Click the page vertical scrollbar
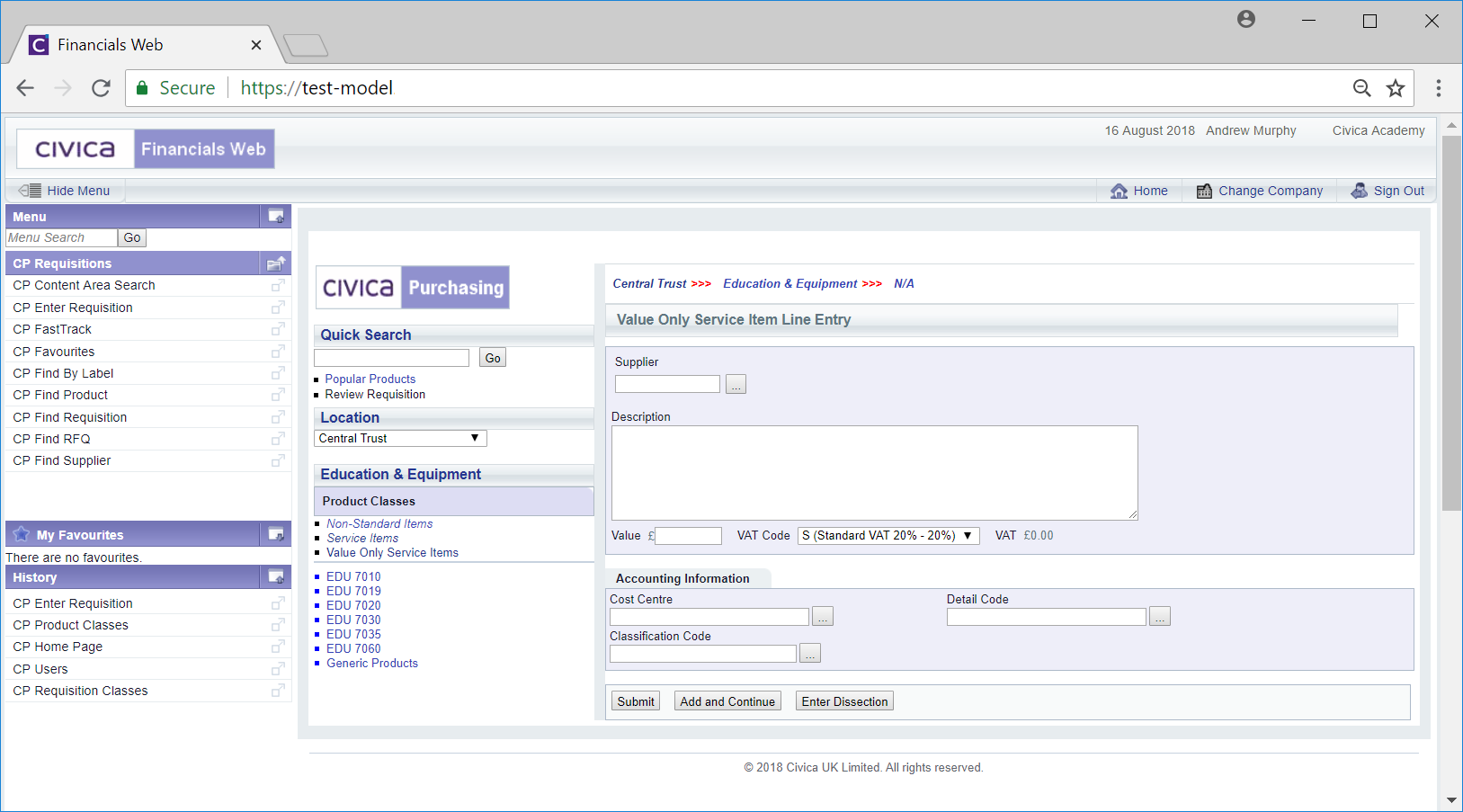 (x=1451, y=324)
